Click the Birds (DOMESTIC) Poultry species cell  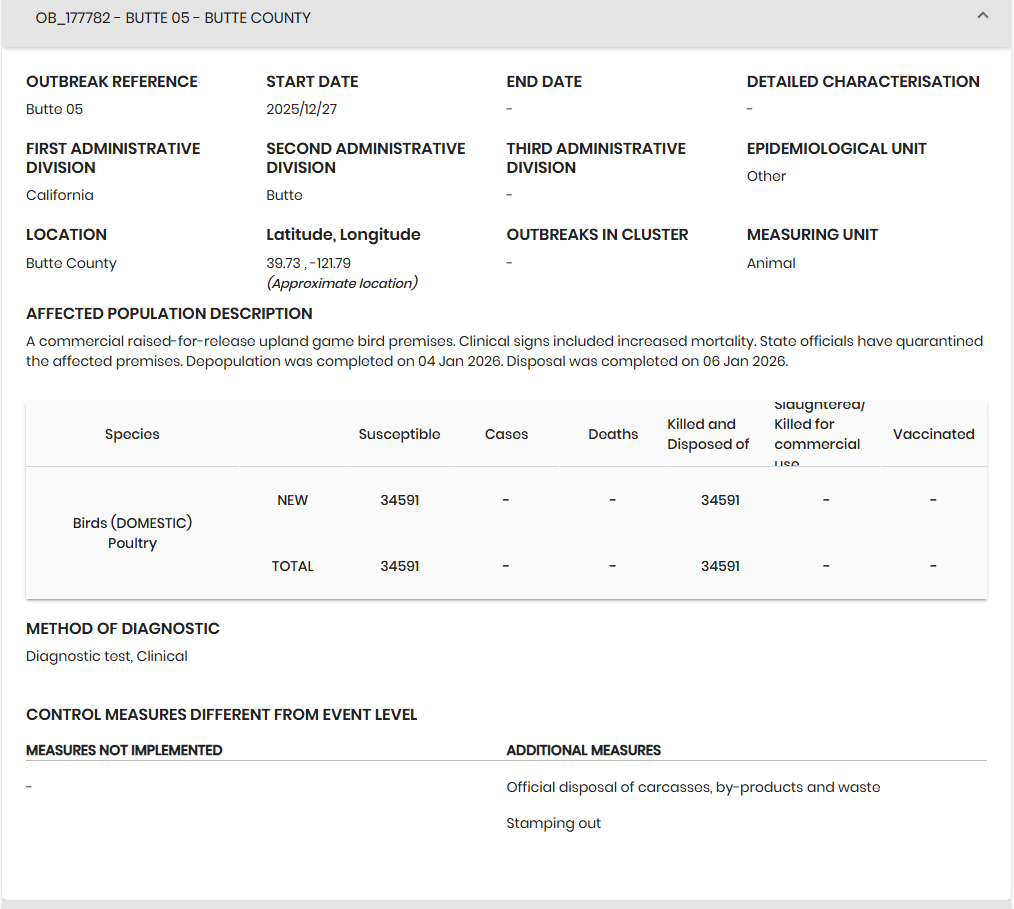(x=132, y=533)
